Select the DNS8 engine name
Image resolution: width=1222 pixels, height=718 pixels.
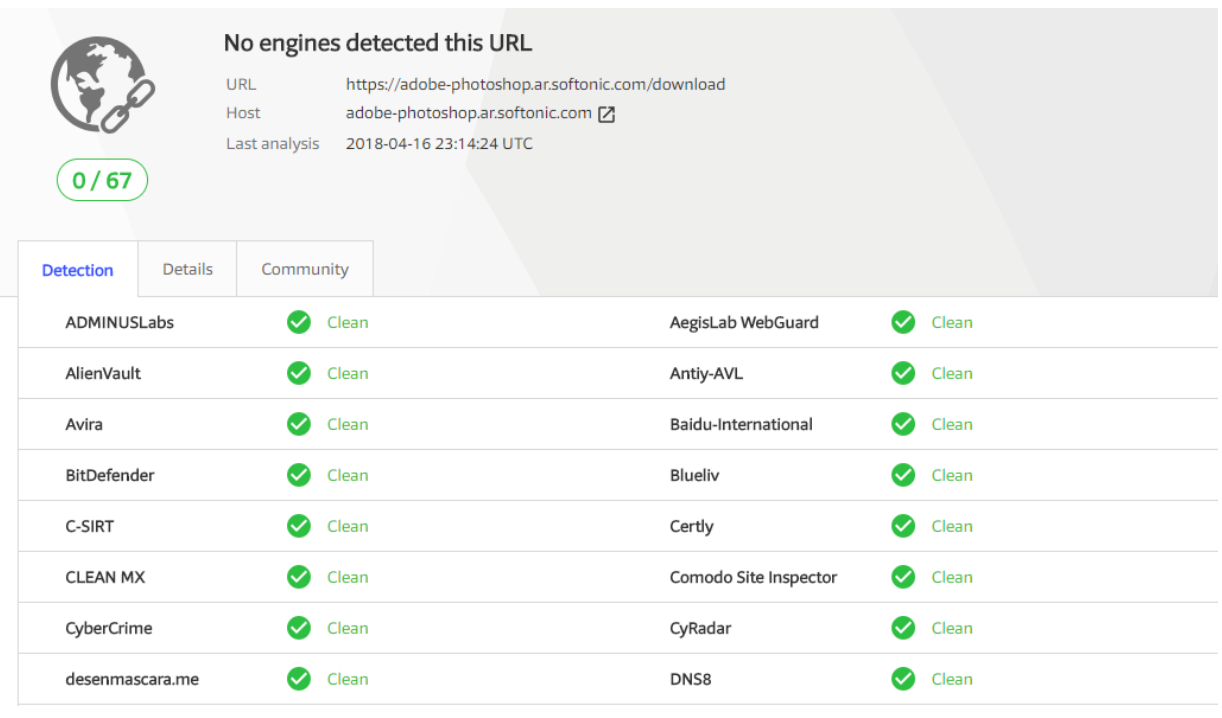click(690, 679)
